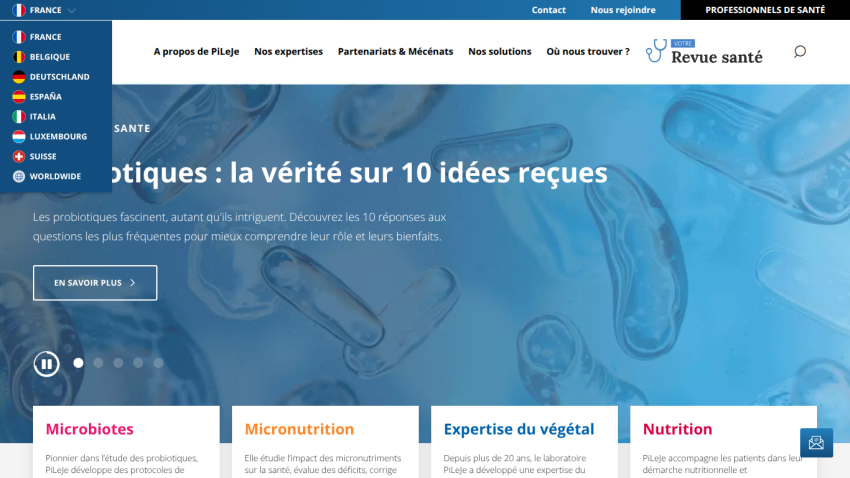Click the VOTRE badge above Revue santé
This screenshot has width=850, height=478.
click(682, 43)
